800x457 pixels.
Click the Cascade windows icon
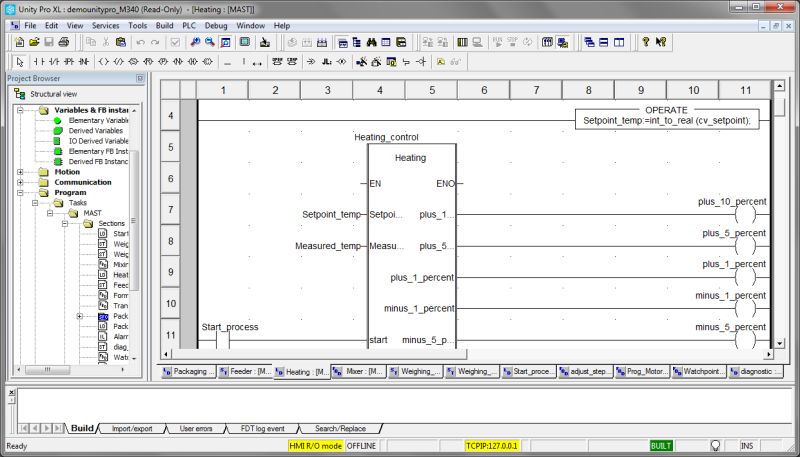point(589,42)
